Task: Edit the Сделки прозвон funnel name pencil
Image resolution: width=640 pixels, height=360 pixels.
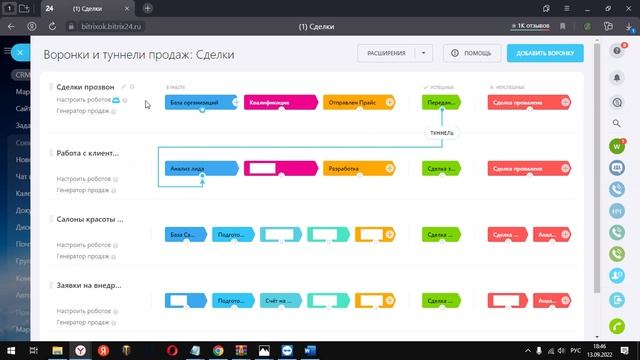Action: [x=123, y=87]
